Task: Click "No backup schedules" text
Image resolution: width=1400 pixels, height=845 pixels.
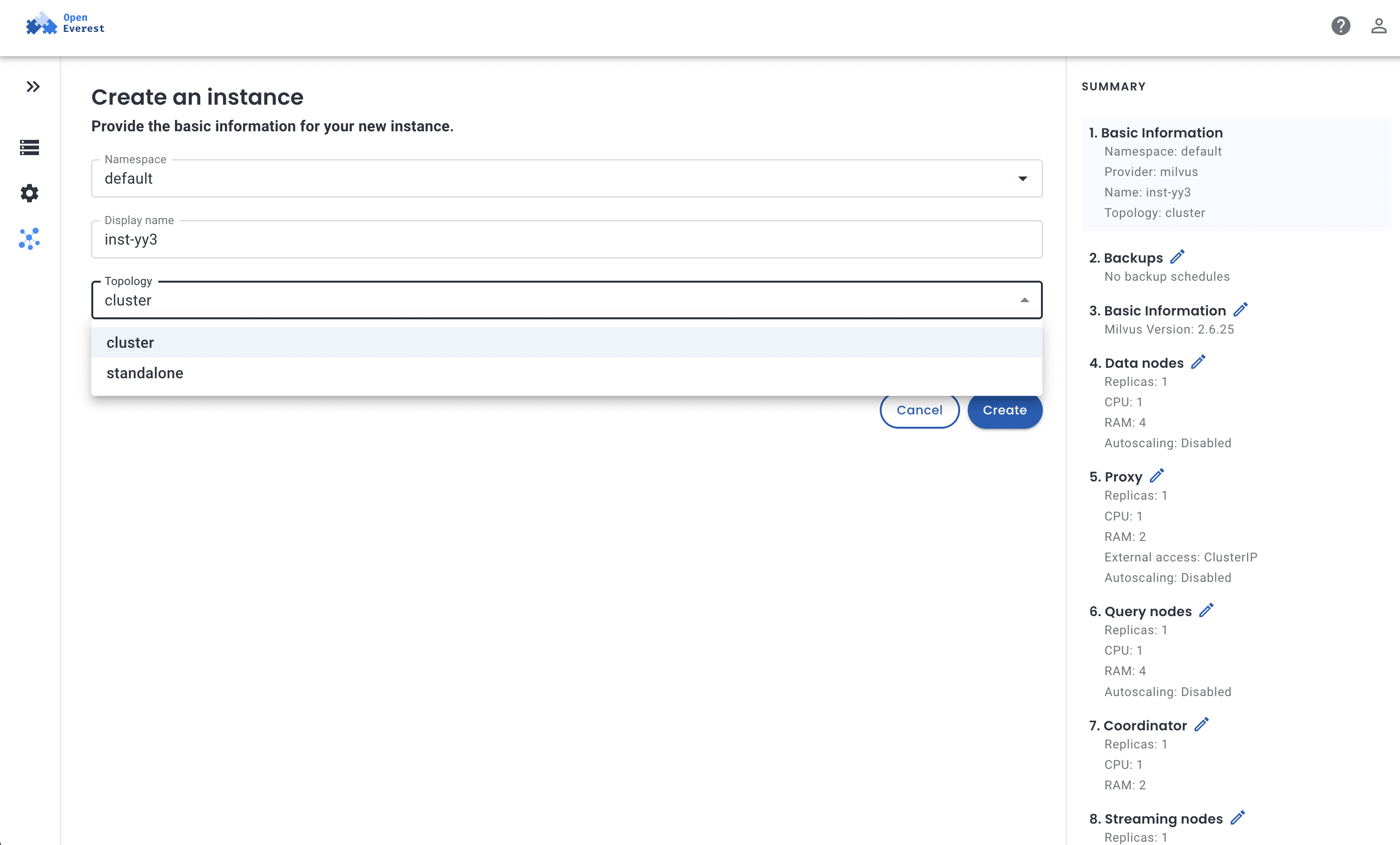Action: pyautogui.click(x=1167, y=276)
